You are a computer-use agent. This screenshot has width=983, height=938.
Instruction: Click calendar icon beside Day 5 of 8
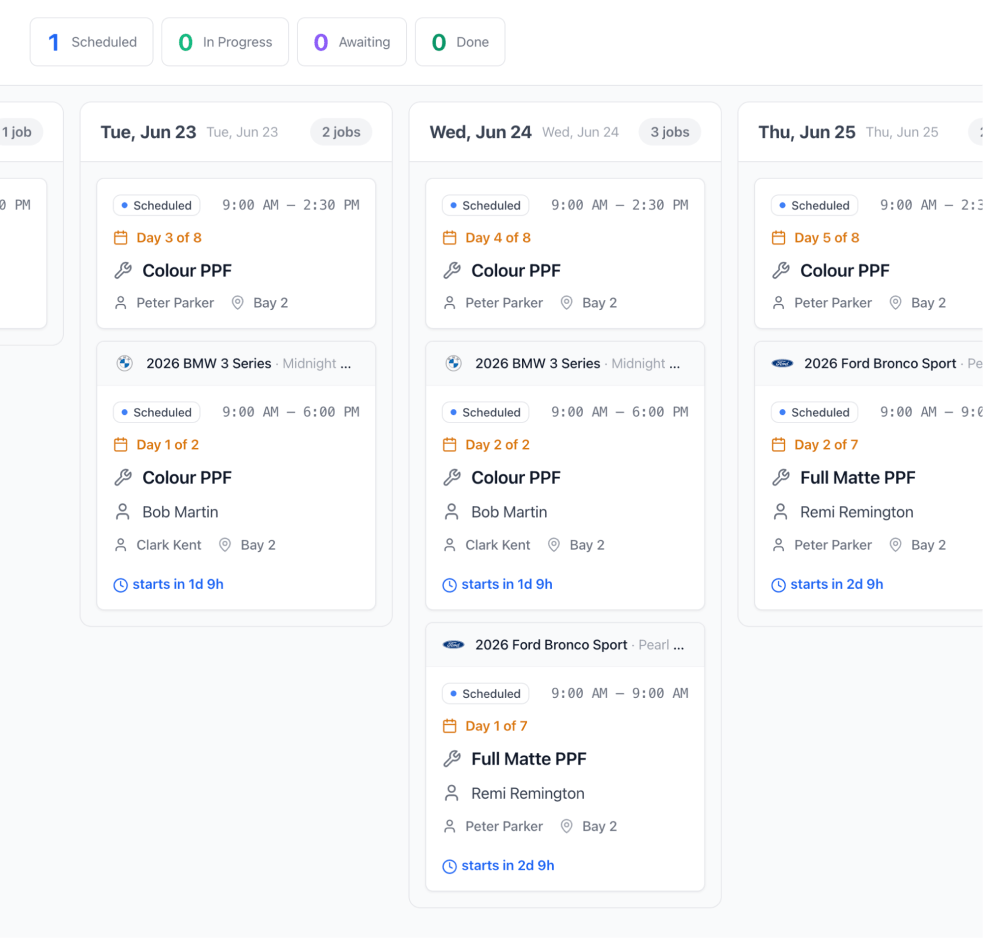(779, 238)
